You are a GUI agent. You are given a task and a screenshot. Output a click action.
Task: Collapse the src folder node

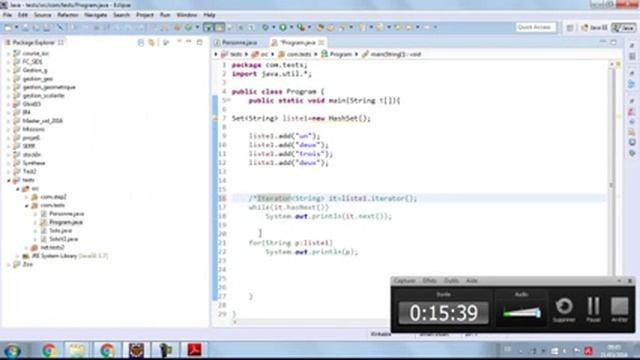18,189
